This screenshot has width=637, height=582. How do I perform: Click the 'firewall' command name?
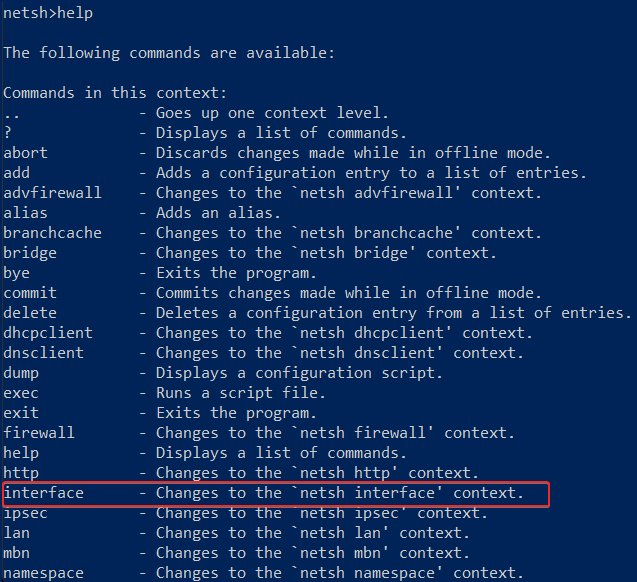(39, 433)
